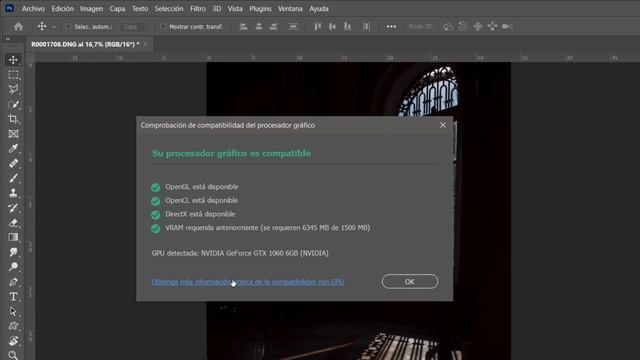Open the Plugins menu
Image resolution: width=640 pixels, height=360 pixels.
[260, 9]
